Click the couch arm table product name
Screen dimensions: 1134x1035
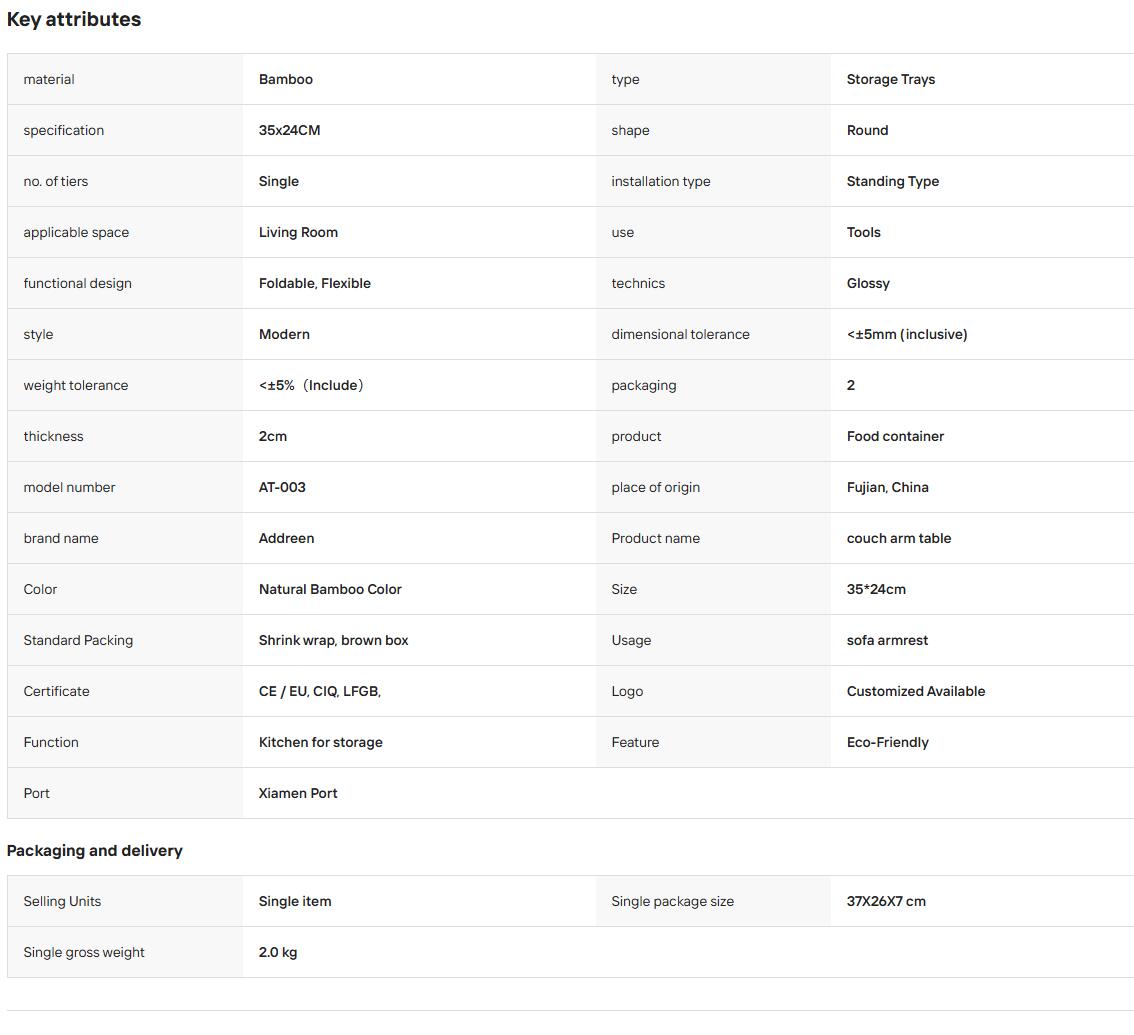point(899,538)
